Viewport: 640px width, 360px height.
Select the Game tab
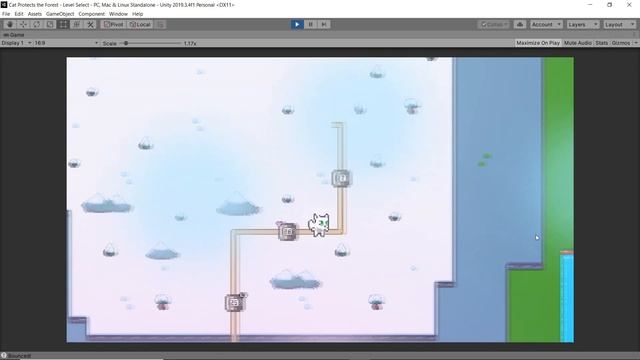14,35
